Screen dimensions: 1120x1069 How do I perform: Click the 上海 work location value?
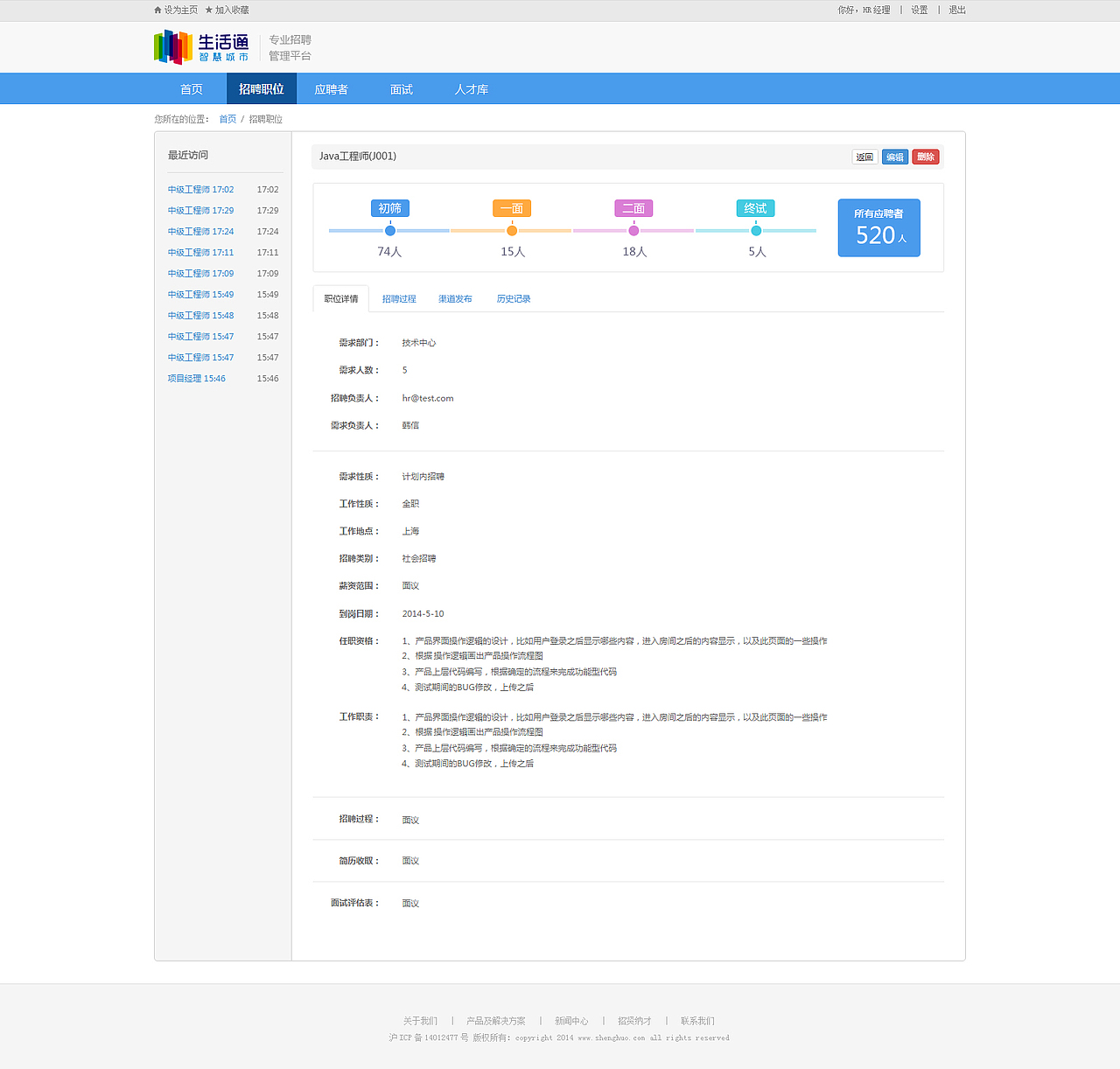click(410, 532)
